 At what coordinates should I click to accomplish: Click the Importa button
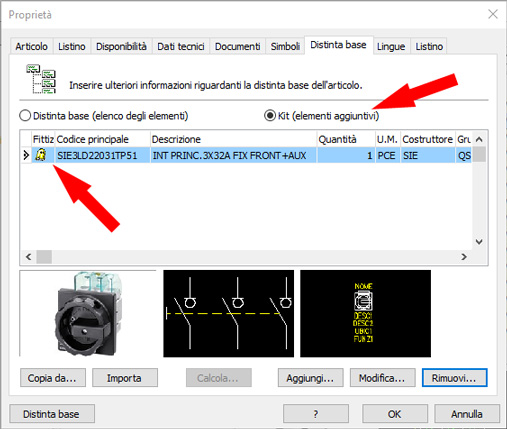[125, 378]
